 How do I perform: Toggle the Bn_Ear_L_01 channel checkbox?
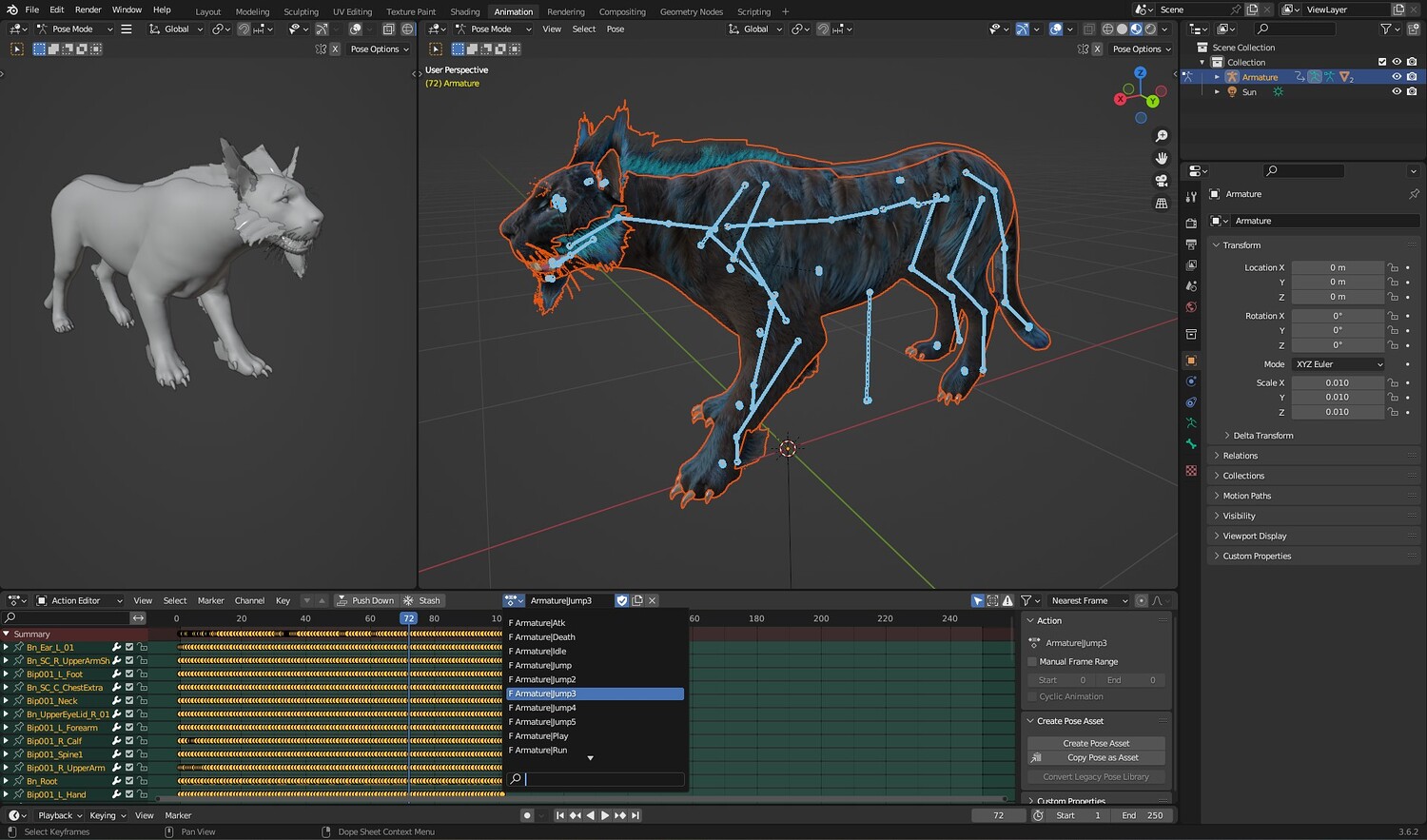pyautogui.click(x=129, y=647)
